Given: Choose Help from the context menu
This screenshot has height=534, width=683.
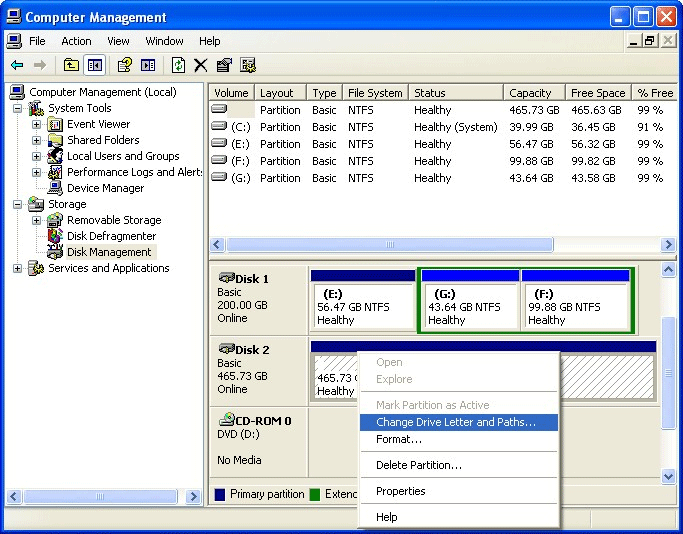Looking at the screenshot, I should (459, 517).
